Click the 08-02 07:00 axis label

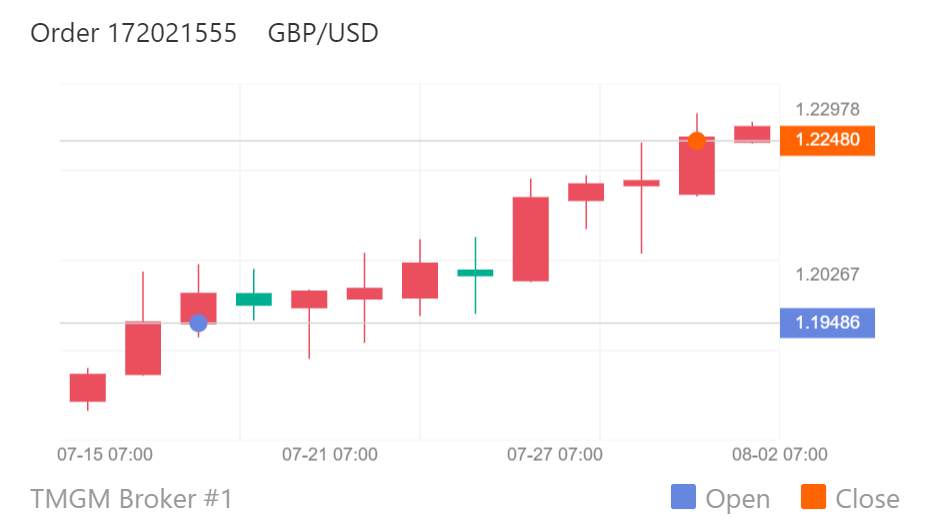pos(779,454)
